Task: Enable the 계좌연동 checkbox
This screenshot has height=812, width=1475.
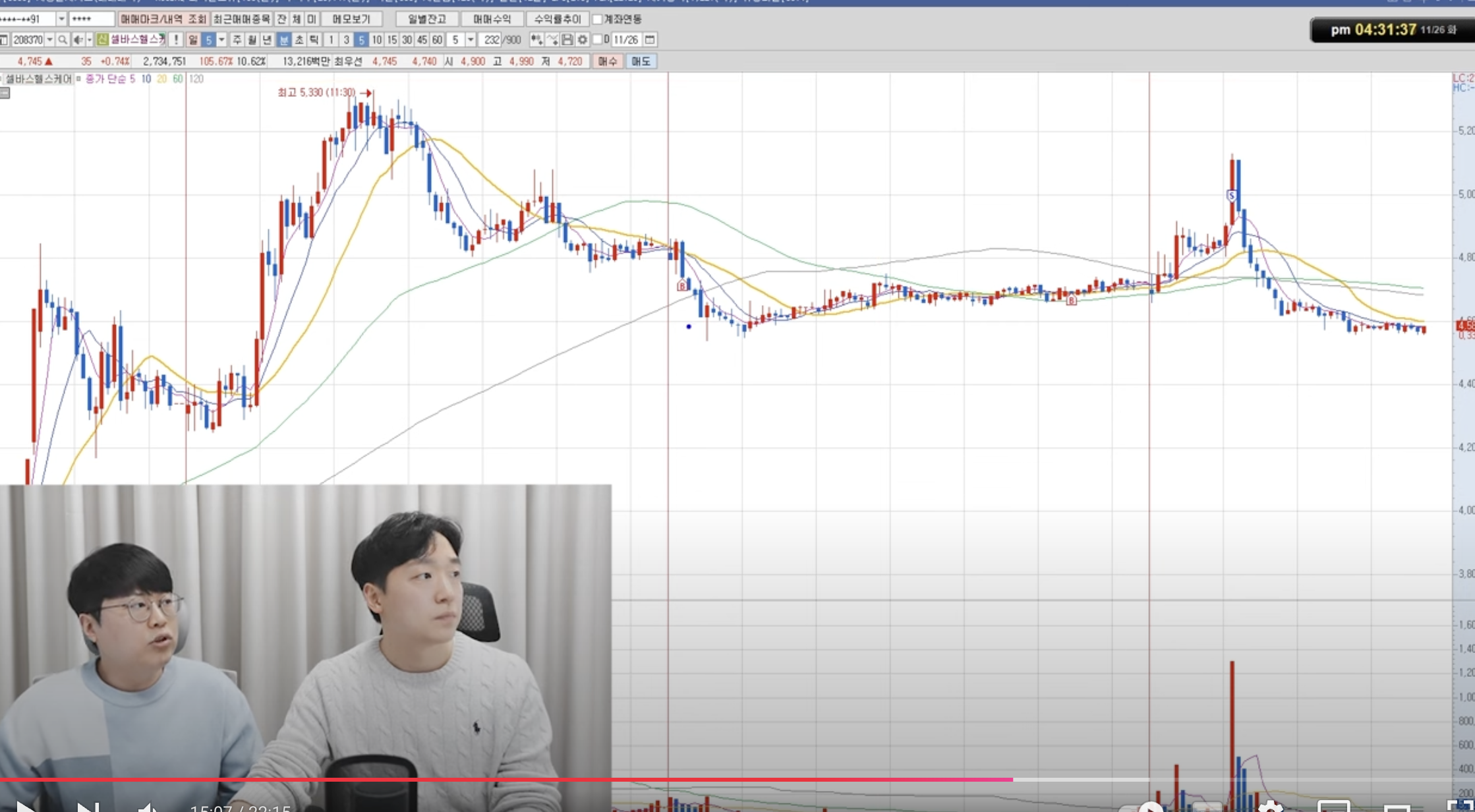Action: click(x=598, y=19)
